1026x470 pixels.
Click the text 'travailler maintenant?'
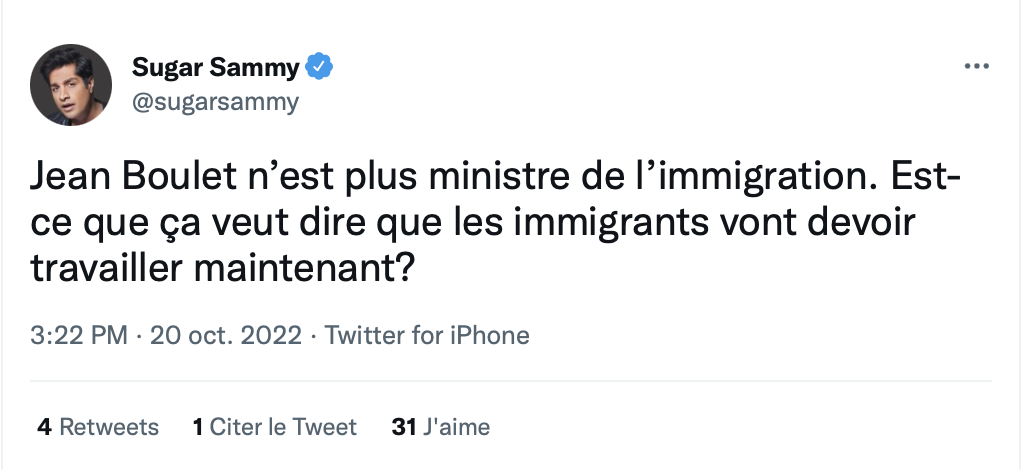coord(224,270)
